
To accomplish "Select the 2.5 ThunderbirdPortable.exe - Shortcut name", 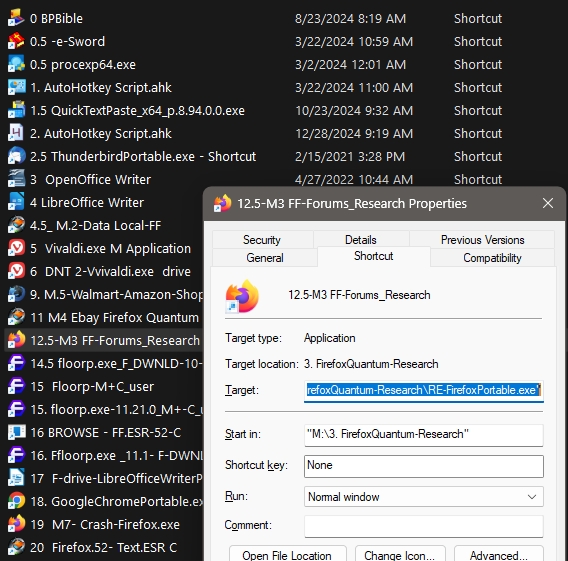I will (x=143, y=156).
